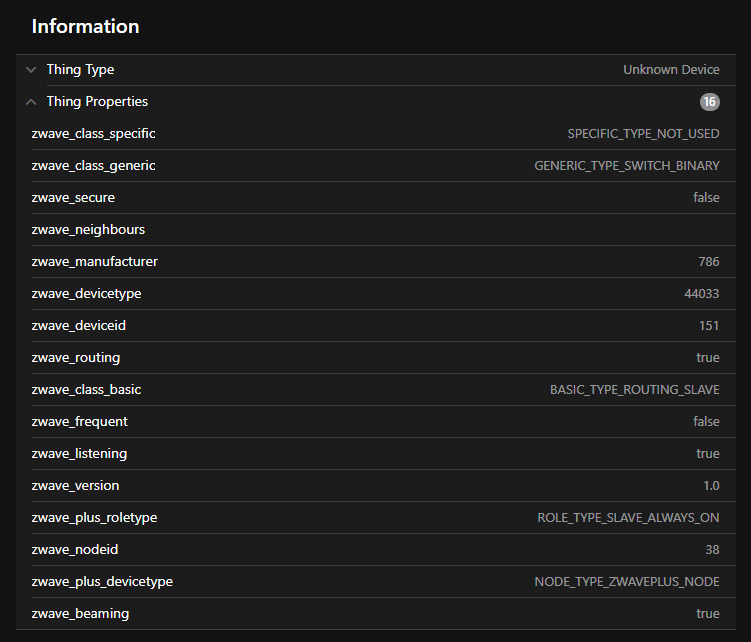Click the zwave_nodeid value 38
The width and height of the screenshot is (751, 642).
(x=712, y=550)
